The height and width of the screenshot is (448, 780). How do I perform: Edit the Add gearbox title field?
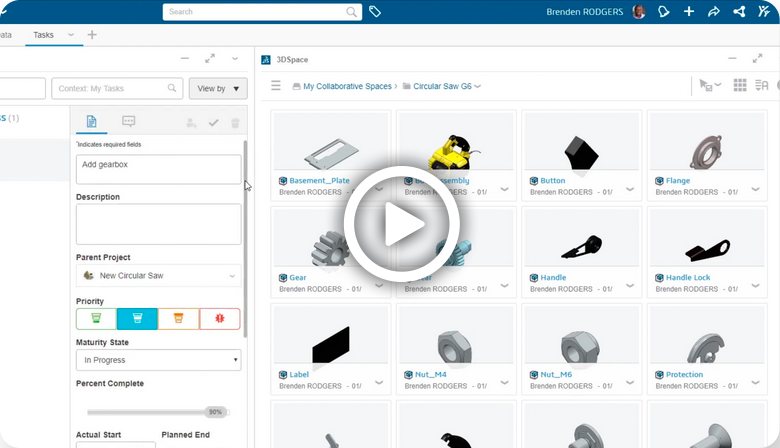(159, 169)
